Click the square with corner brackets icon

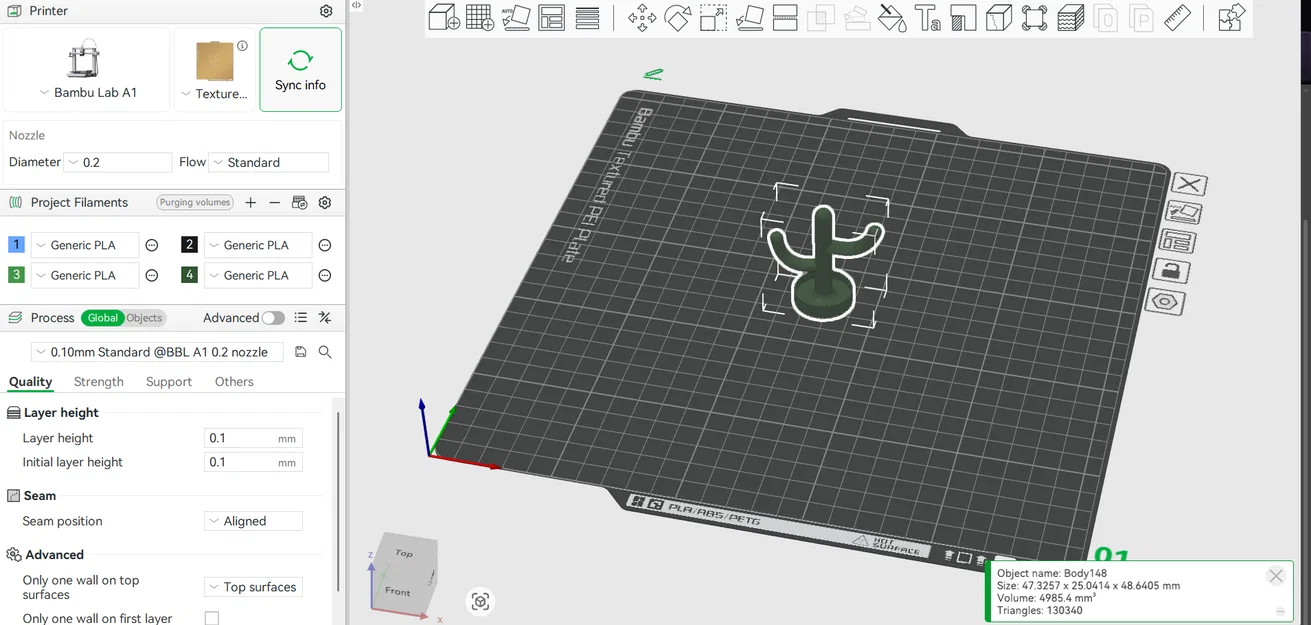pos(1034,18)
